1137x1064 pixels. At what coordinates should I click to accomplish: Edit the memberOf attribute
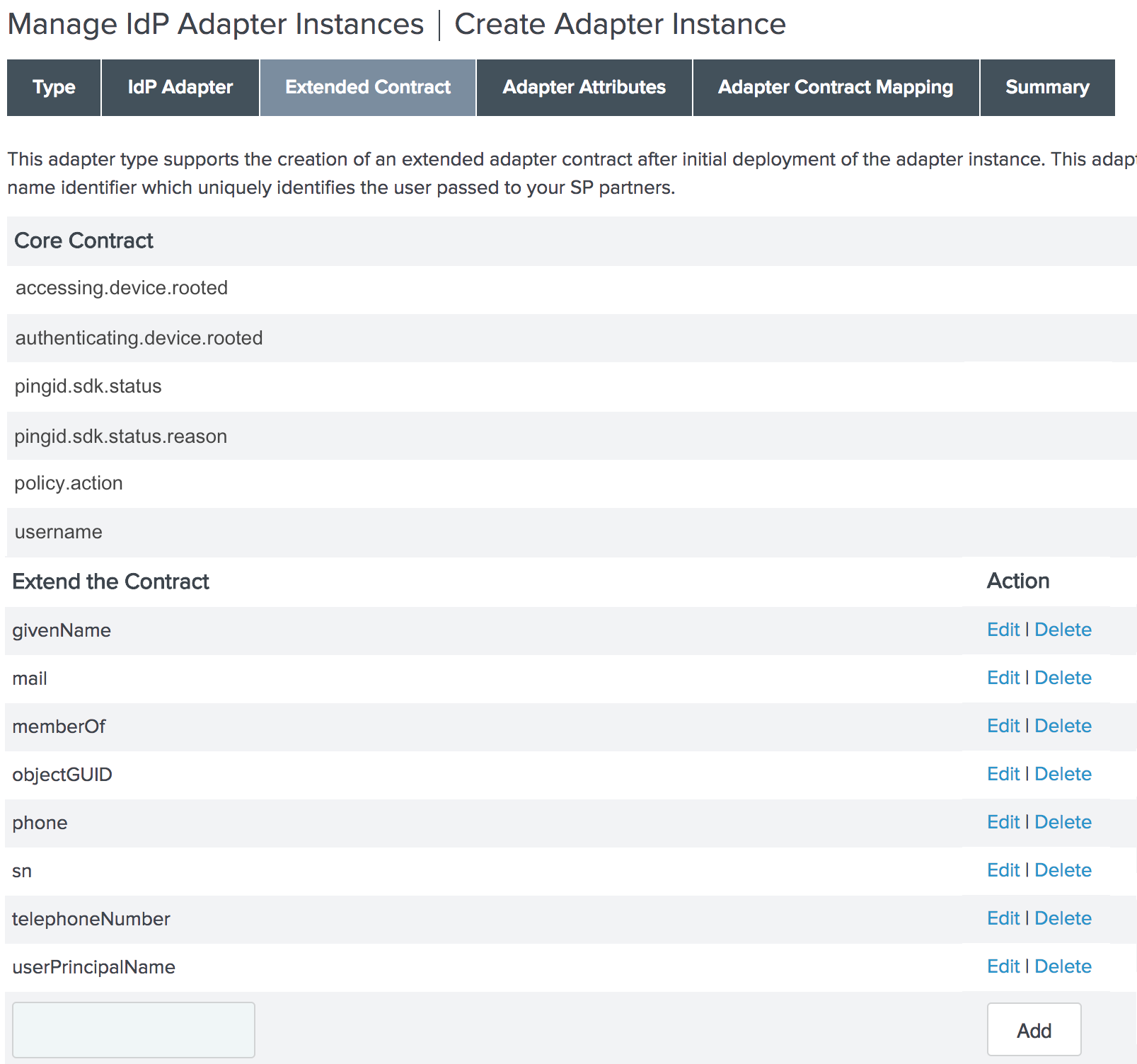pos(1003,726)
